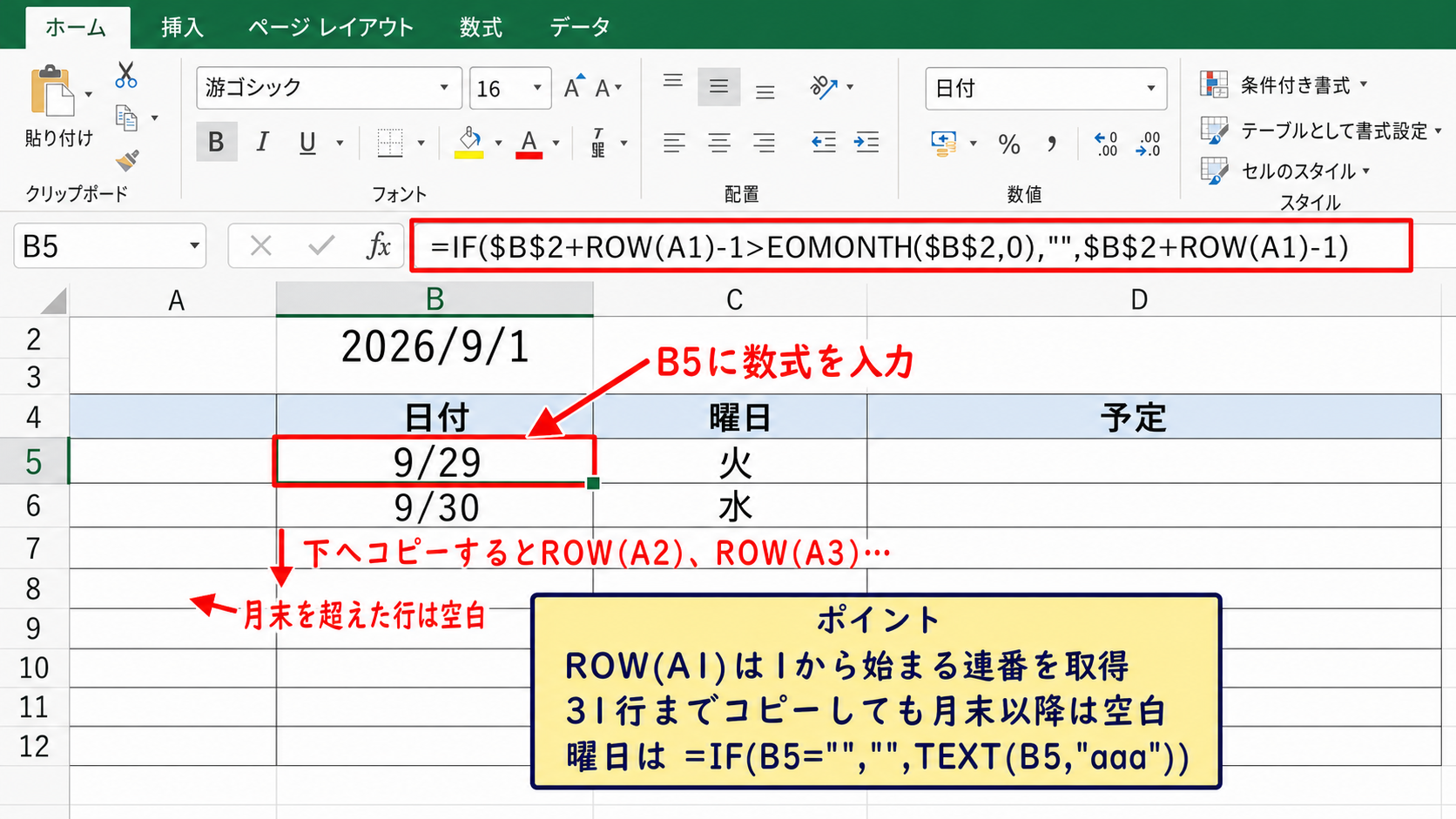This screenshot has width=1456, height=819.
Task: Select cell C6 showing 水
Action: [730, 506]
